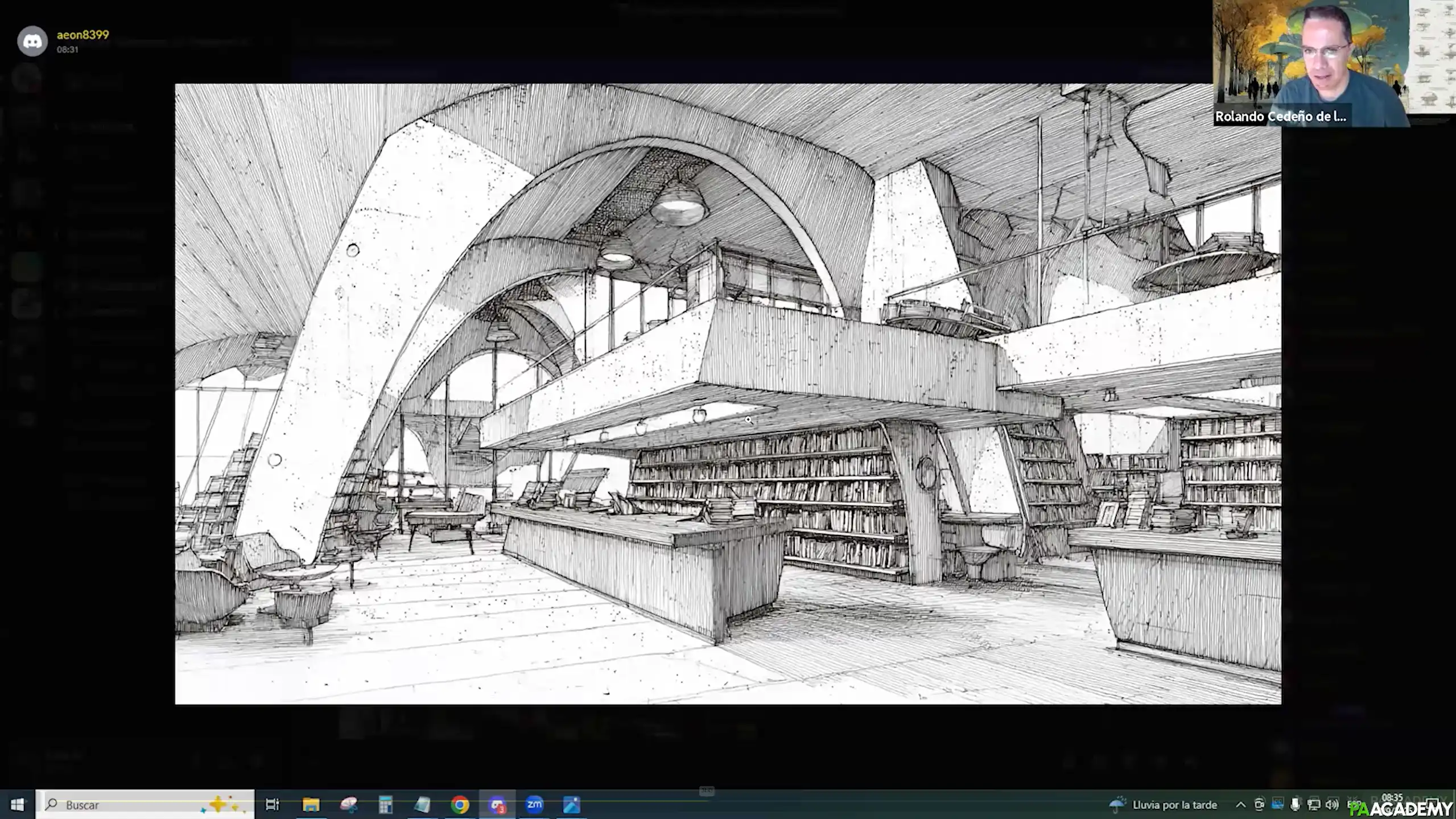
Task: Expand hidden system tray icons chevron
Action: tap(1240, 804)
